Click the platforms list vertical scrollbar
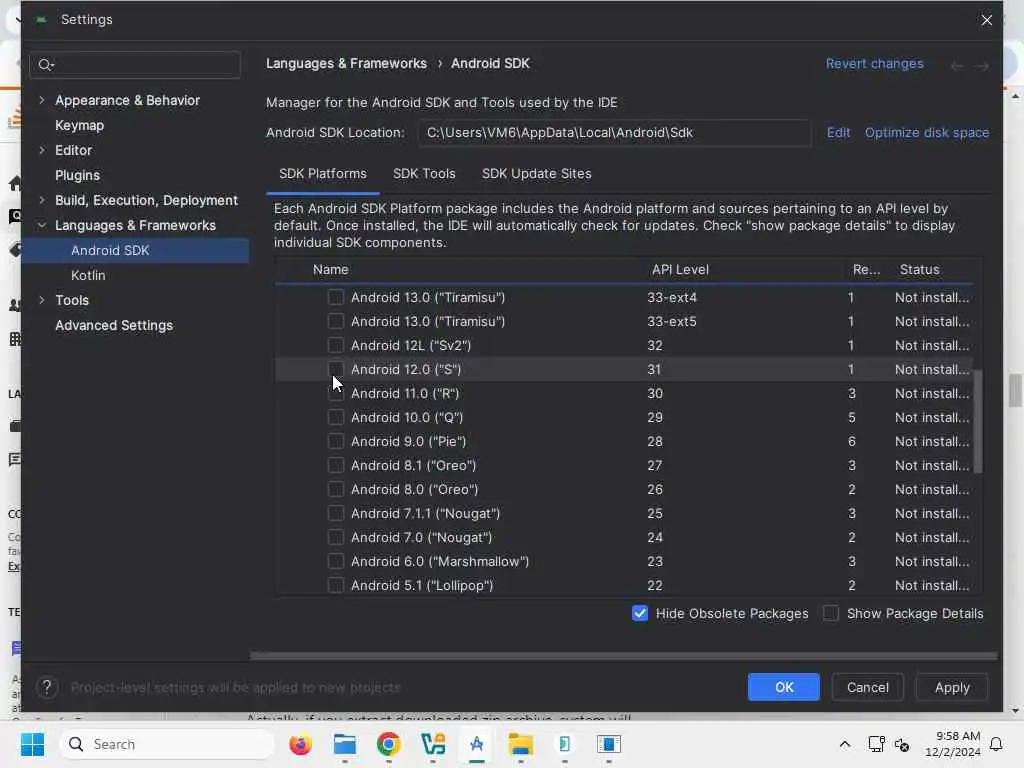Viewport: 1024px width, 768px height. (978, 421)
